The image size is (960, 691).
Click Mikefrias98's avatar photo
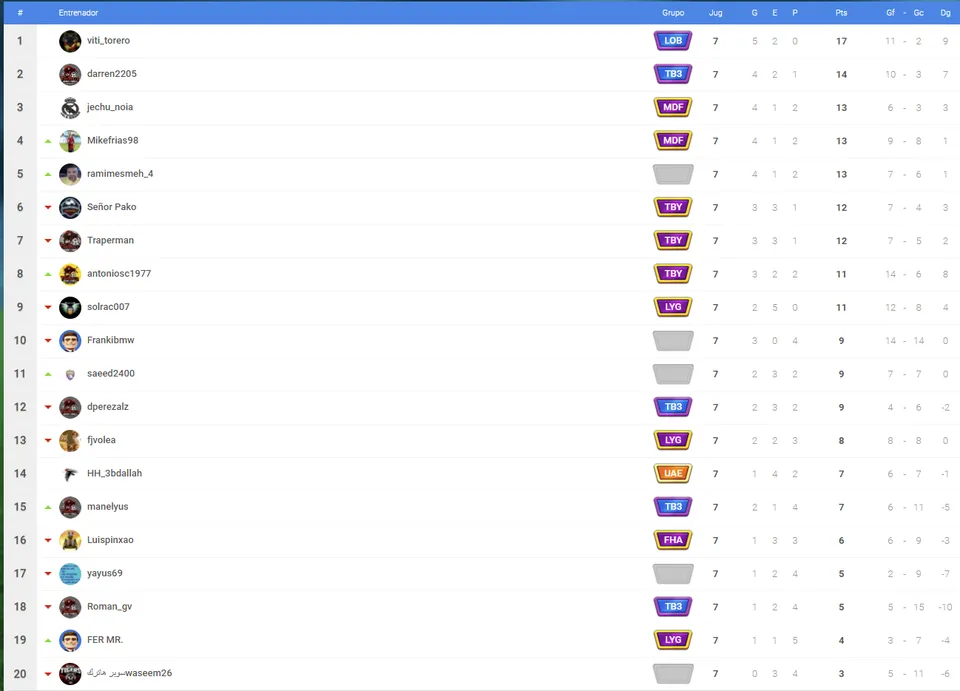point(70,141)
